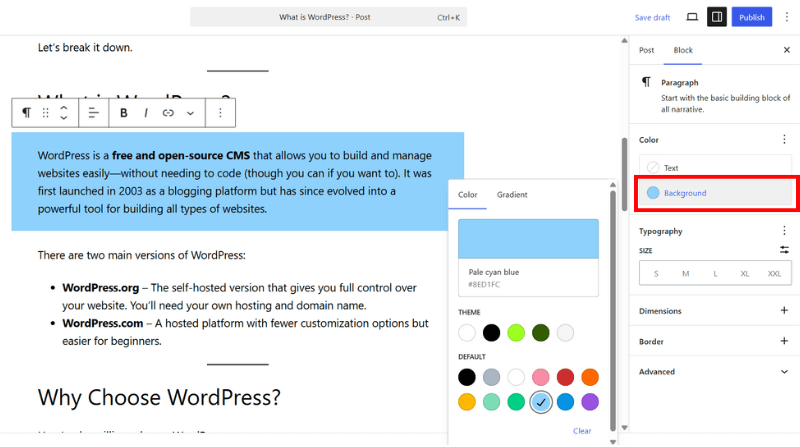Select font size S
This screenshot has width=800, height=447.
coord(656,274)
